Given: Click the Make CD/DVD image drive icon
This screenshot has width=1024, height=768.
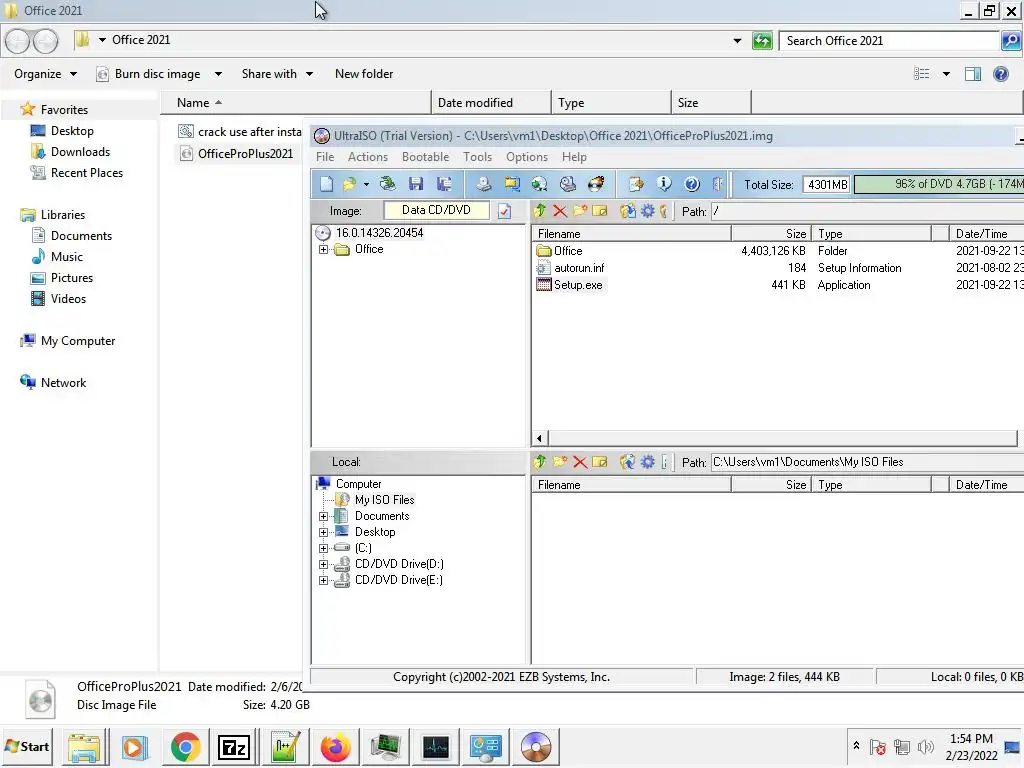Looking at the screenshot, I should (483, 184).
